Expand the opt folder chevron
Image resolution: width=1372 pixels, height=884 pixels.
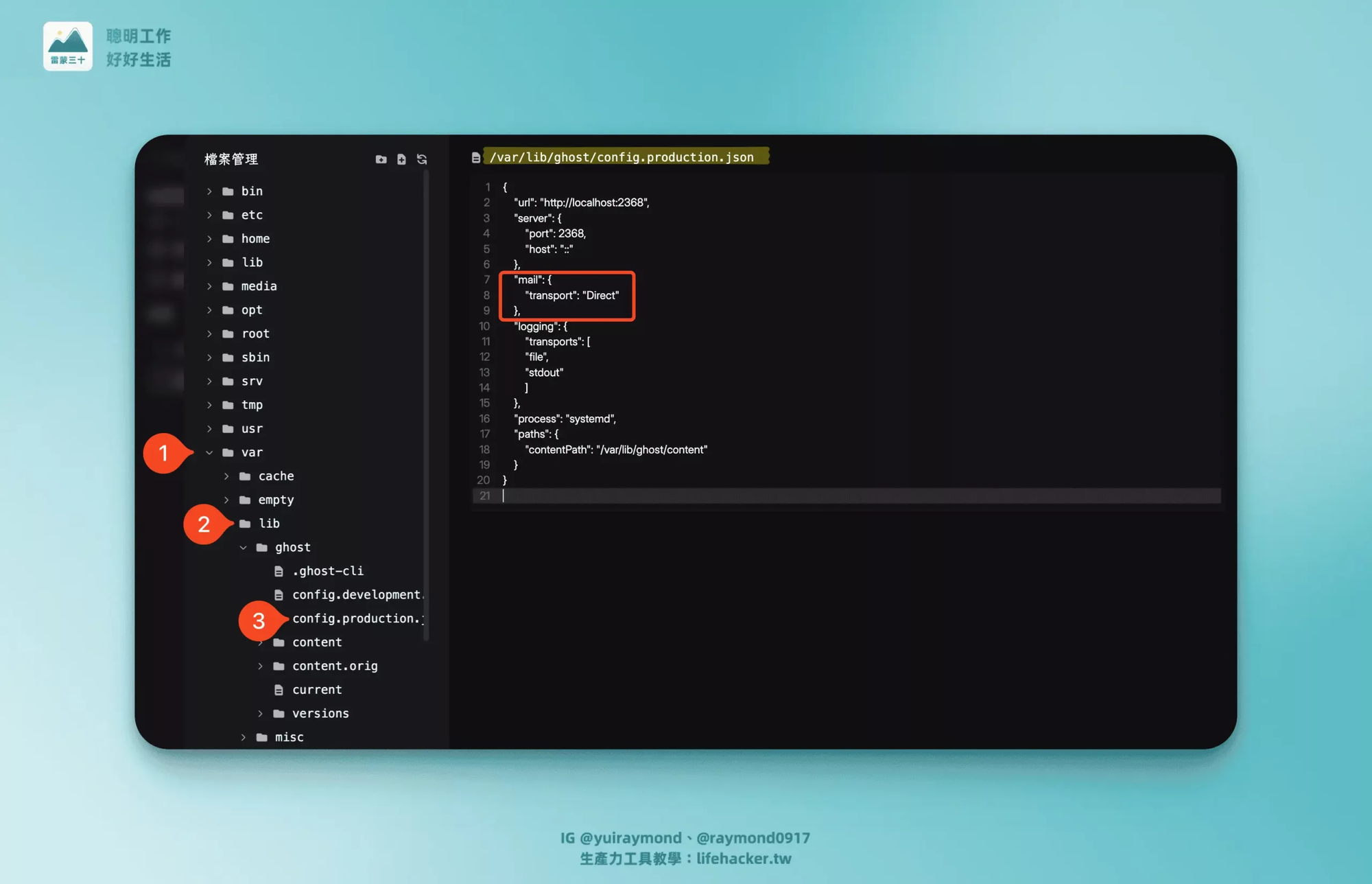point(209,310)
